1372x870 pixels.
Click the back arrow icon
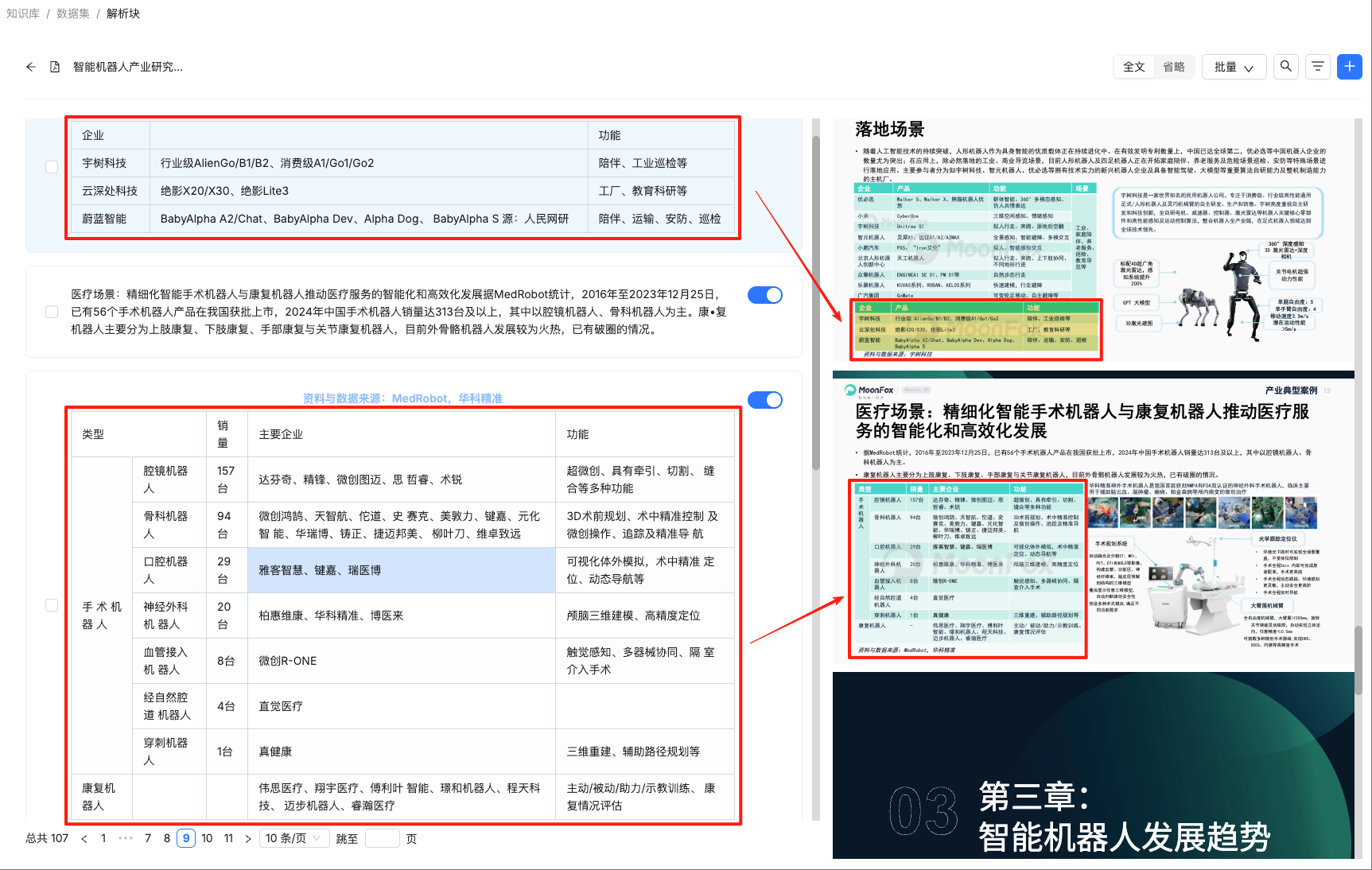pyautogui.click(x=31, y=67)
